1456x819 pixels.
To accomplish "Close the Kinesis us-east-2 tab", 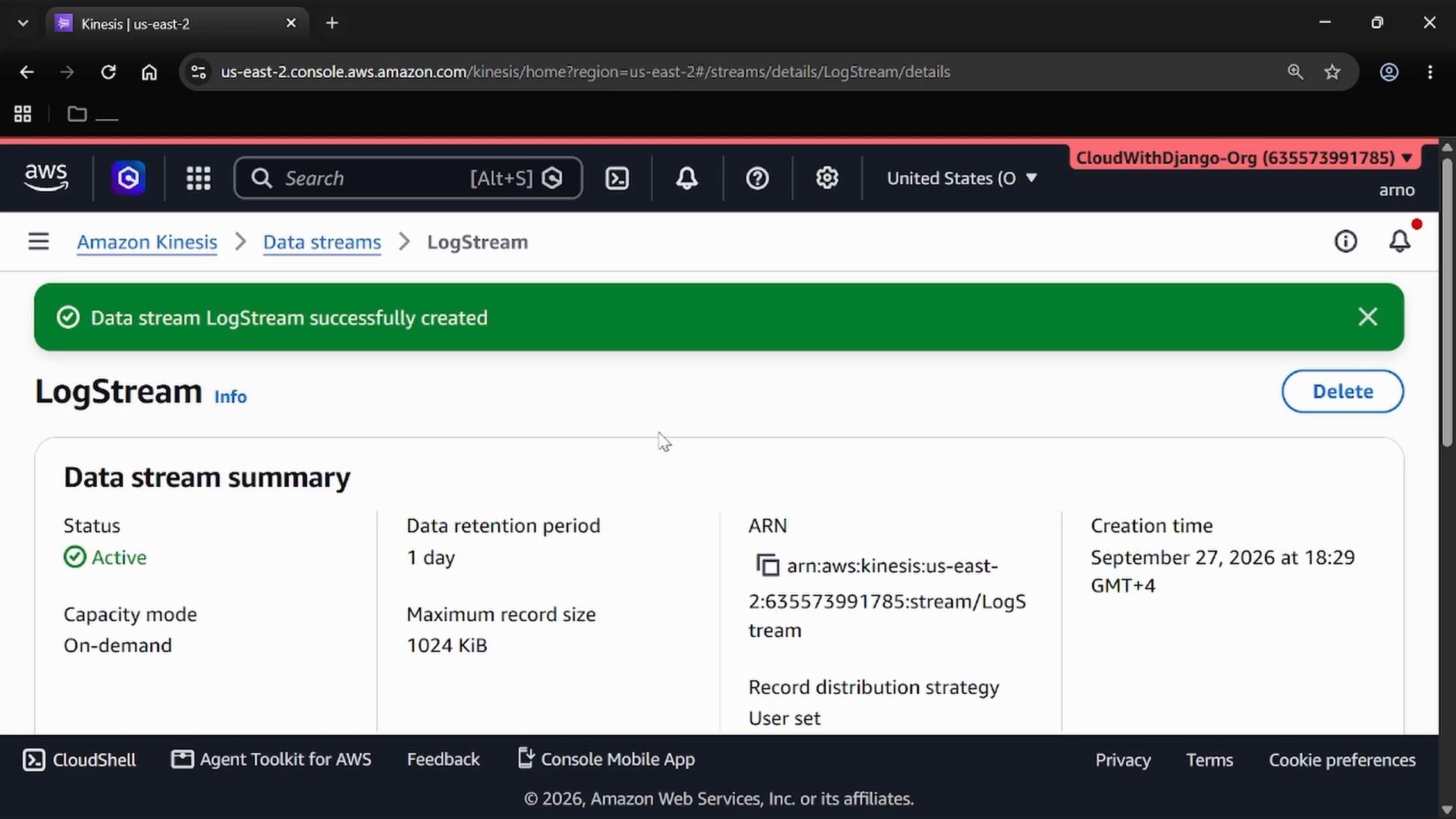I will click(291, 24).
